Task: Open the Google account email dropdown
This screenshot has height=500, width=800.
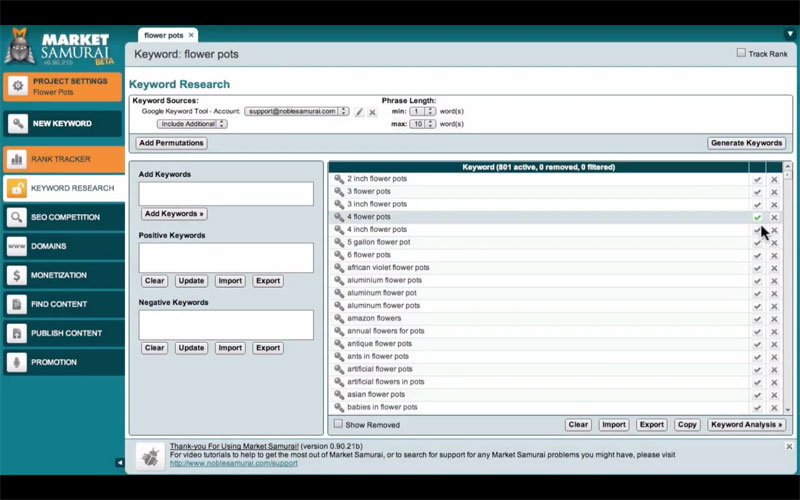Action: tap(296, 111)
